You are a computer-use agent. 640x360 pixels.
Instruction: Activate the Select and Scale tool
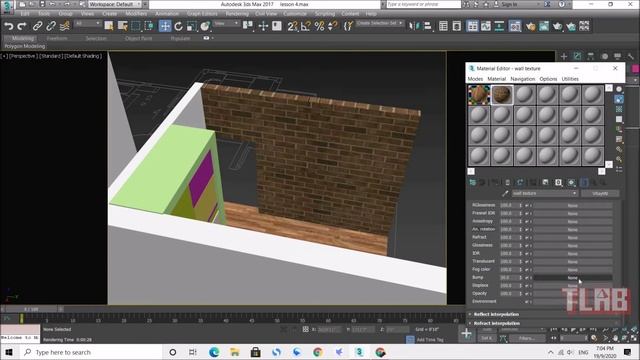[x=191, y=26]
